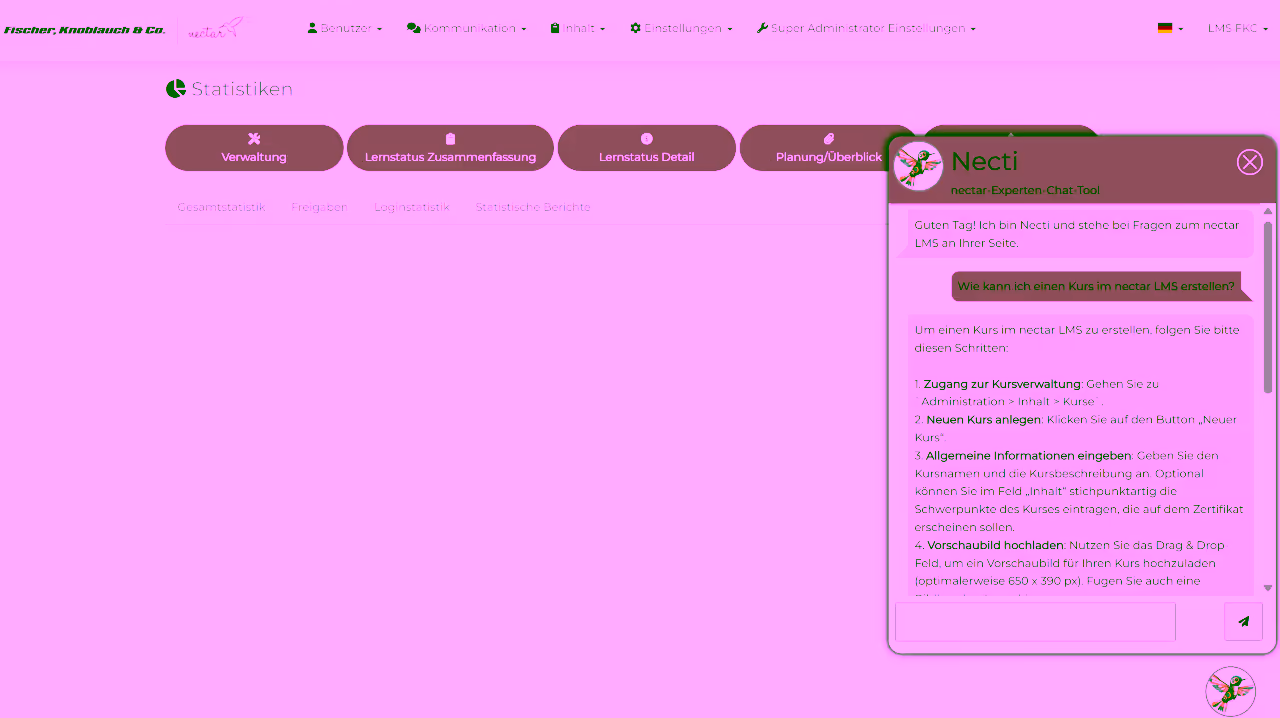The image size is (1280, 718).
Task: Click the chat message input field
Action: (1035, 621)
